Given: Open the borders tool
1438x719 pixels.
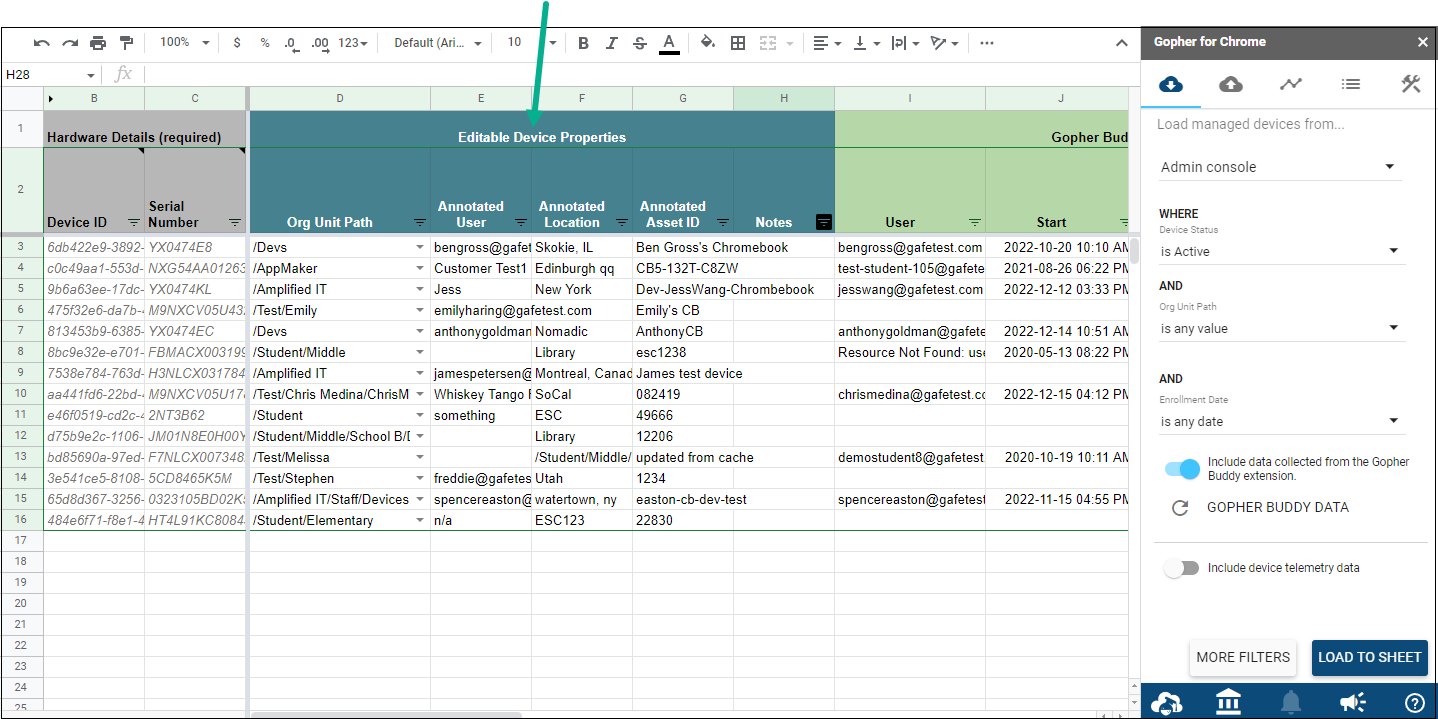Looking at the screenshot, I should [738, 43].
